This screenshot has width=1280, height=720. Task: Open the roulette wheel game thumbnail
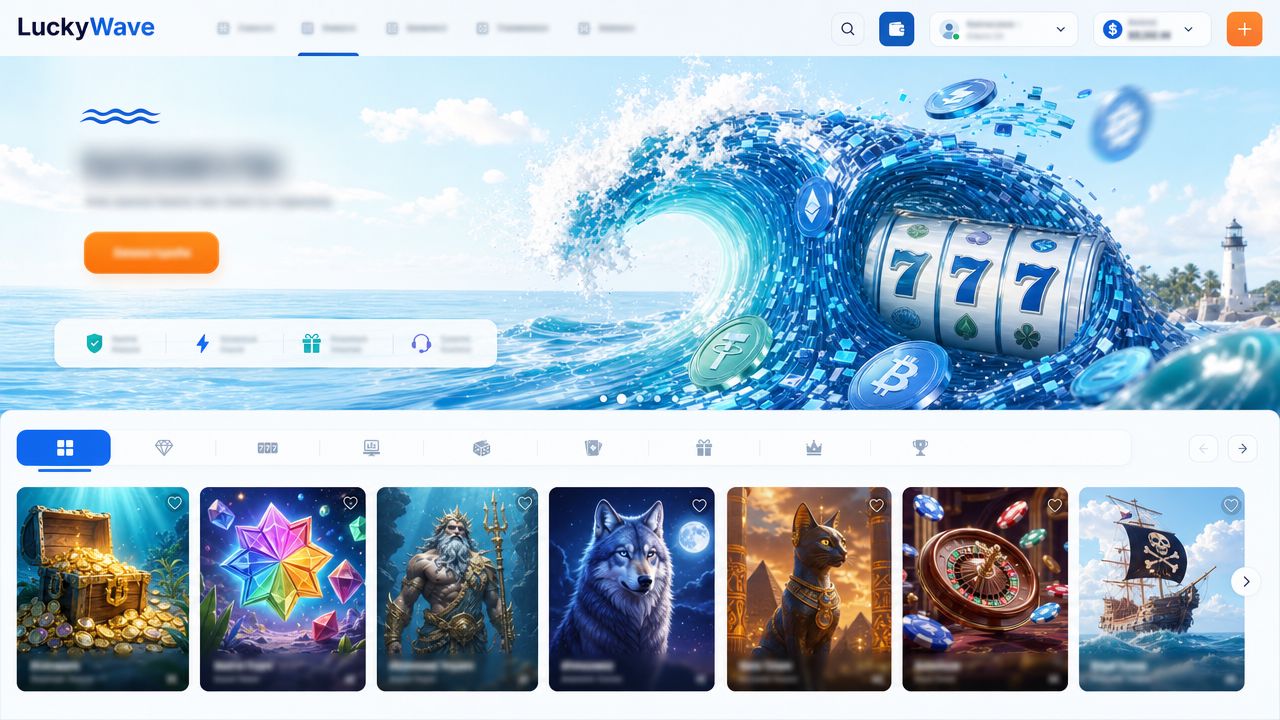click(985, 589)
